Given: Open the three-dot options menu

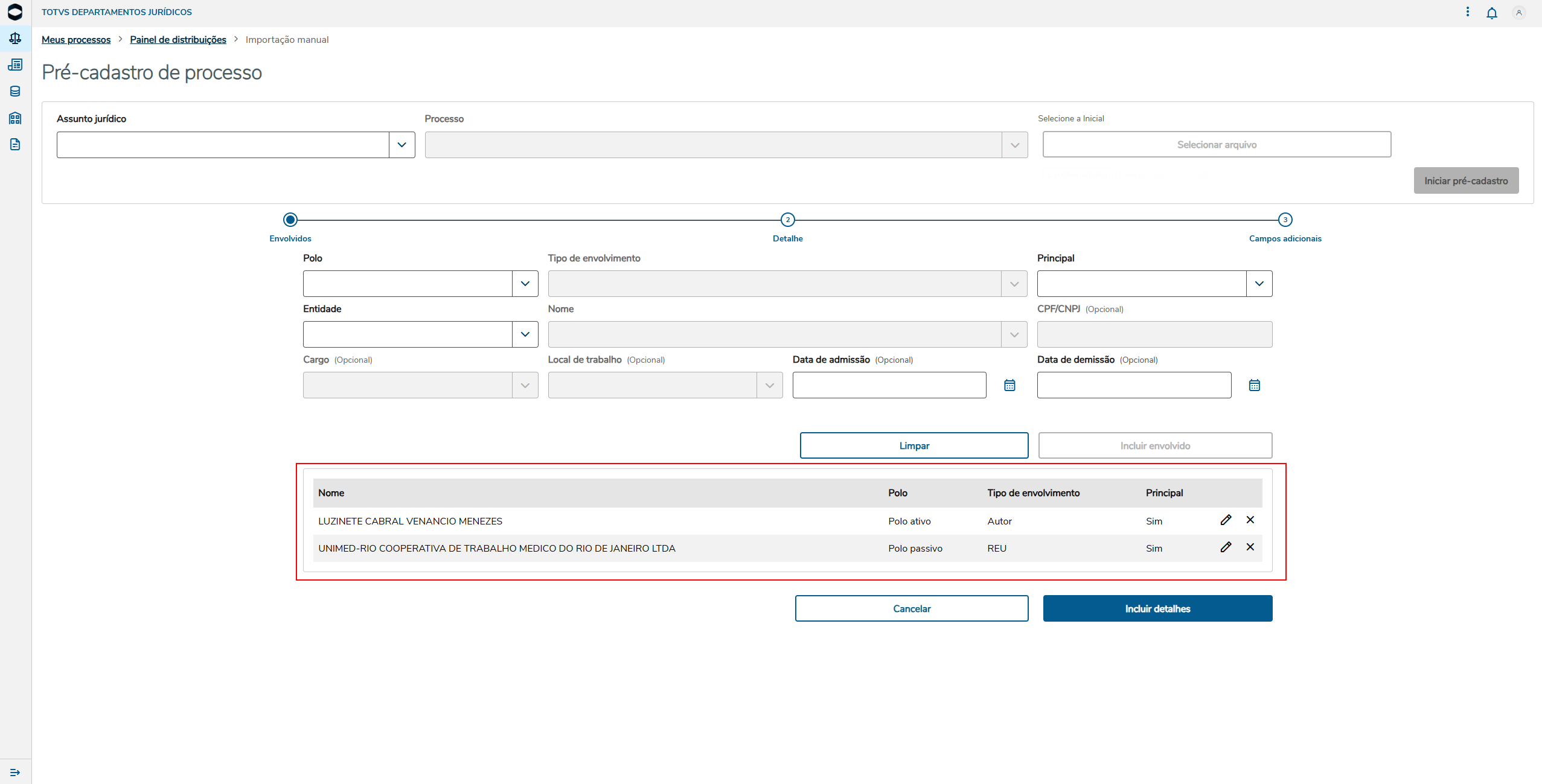Looking at the screenshot, I should [1468, 12].
